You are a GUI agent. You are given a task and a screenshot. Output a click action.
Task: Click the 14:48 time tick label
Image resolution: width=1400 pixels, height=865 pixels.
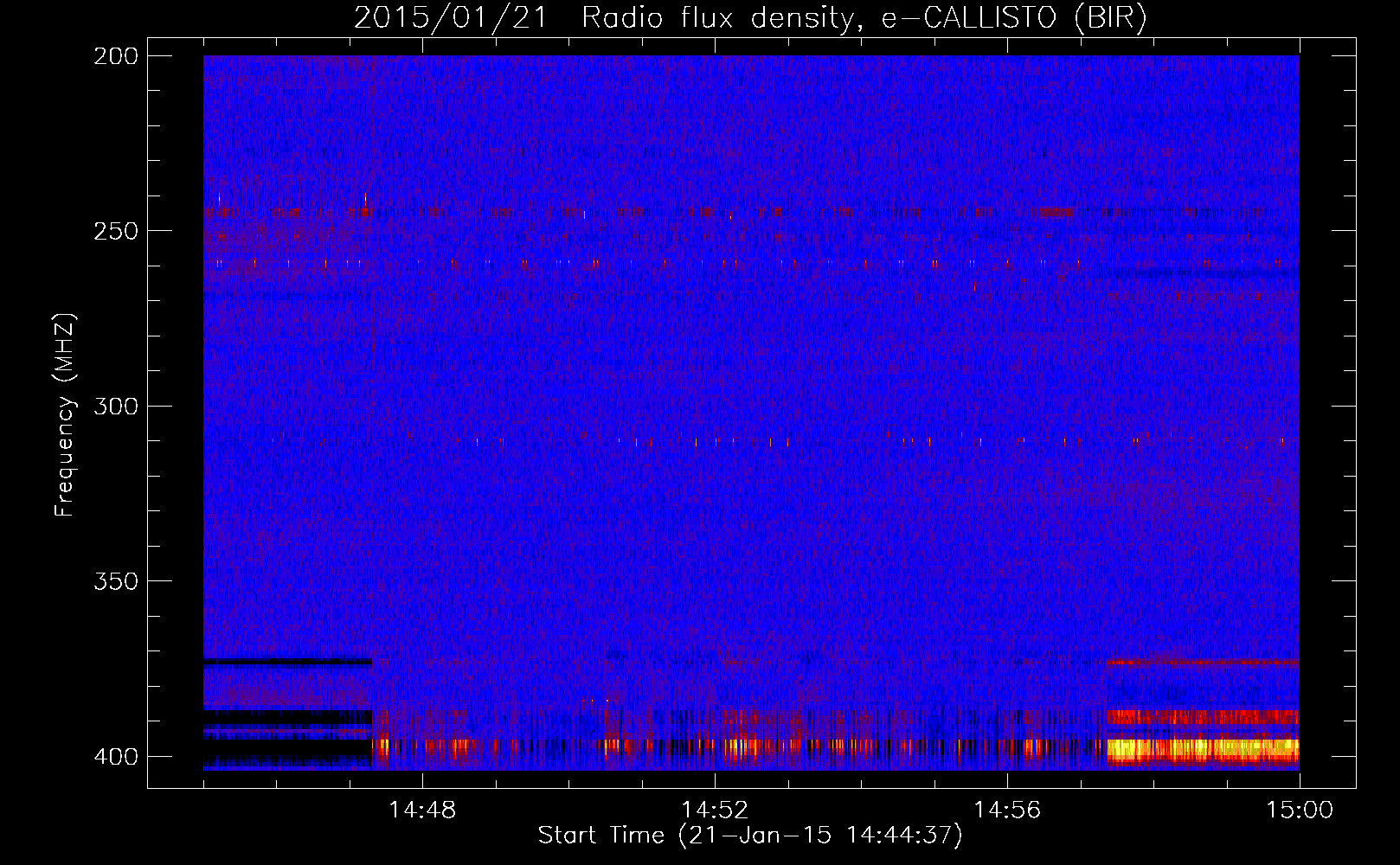tap(422, 811)
